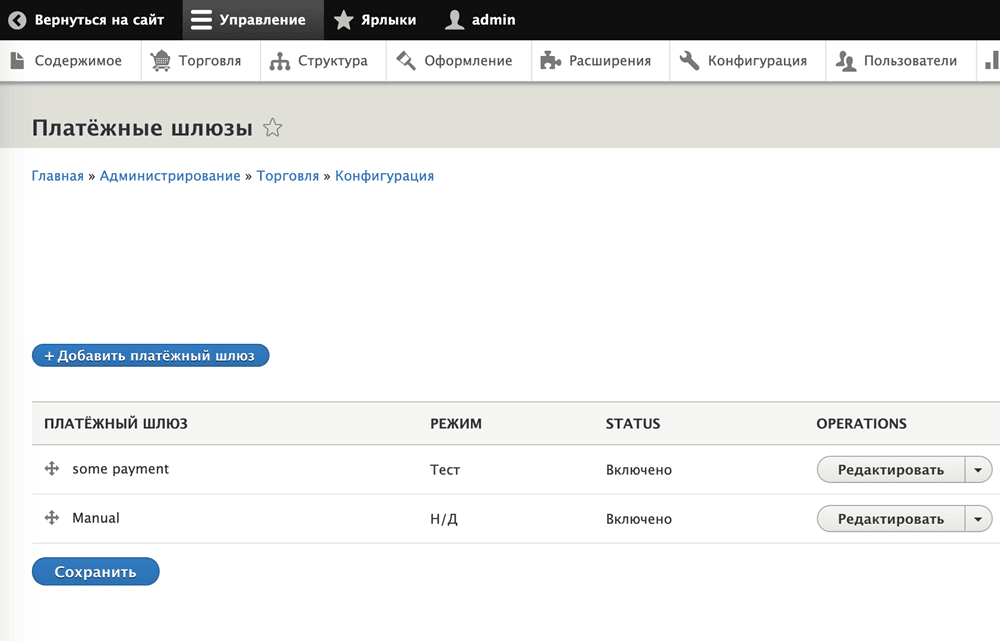Click the Структура hierarchy icon

(x=280, y=61)
